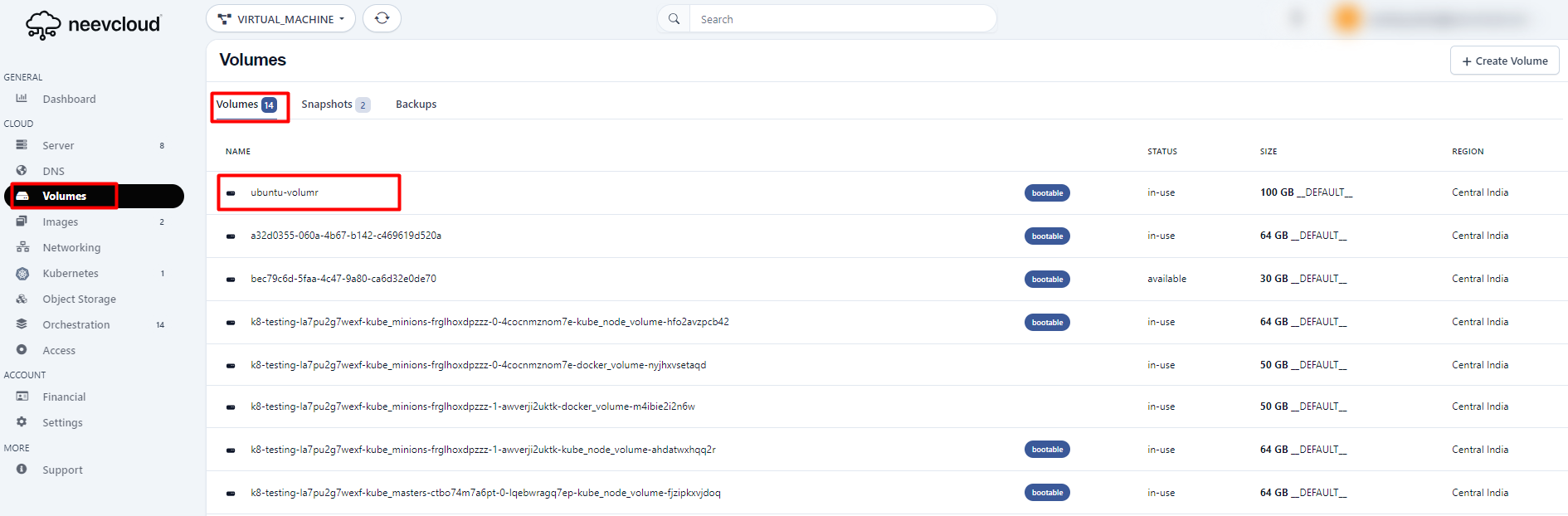Go to the Server section in the sidebar
Screen dimensions: 1568x516
click(x=58, y=145)
